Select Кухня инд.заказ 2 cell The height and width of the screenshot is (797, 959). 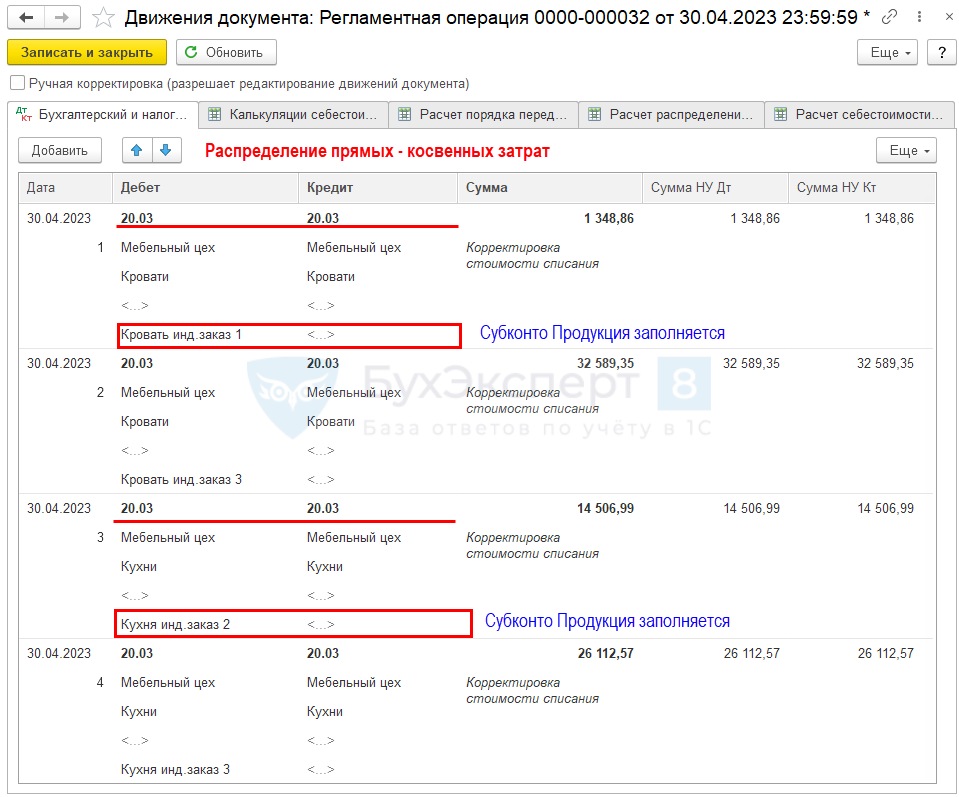coord(176,625)
